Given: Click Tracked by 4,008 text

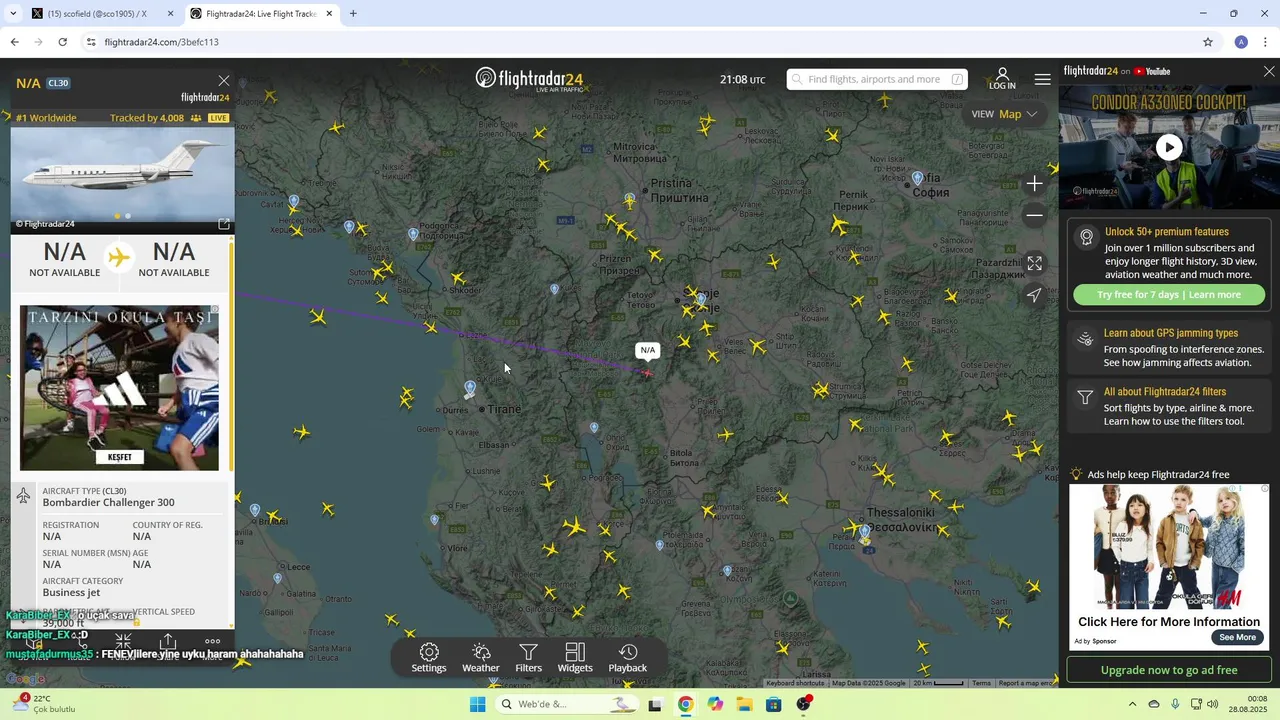Looking at the screenshot, I should point(147,118).
